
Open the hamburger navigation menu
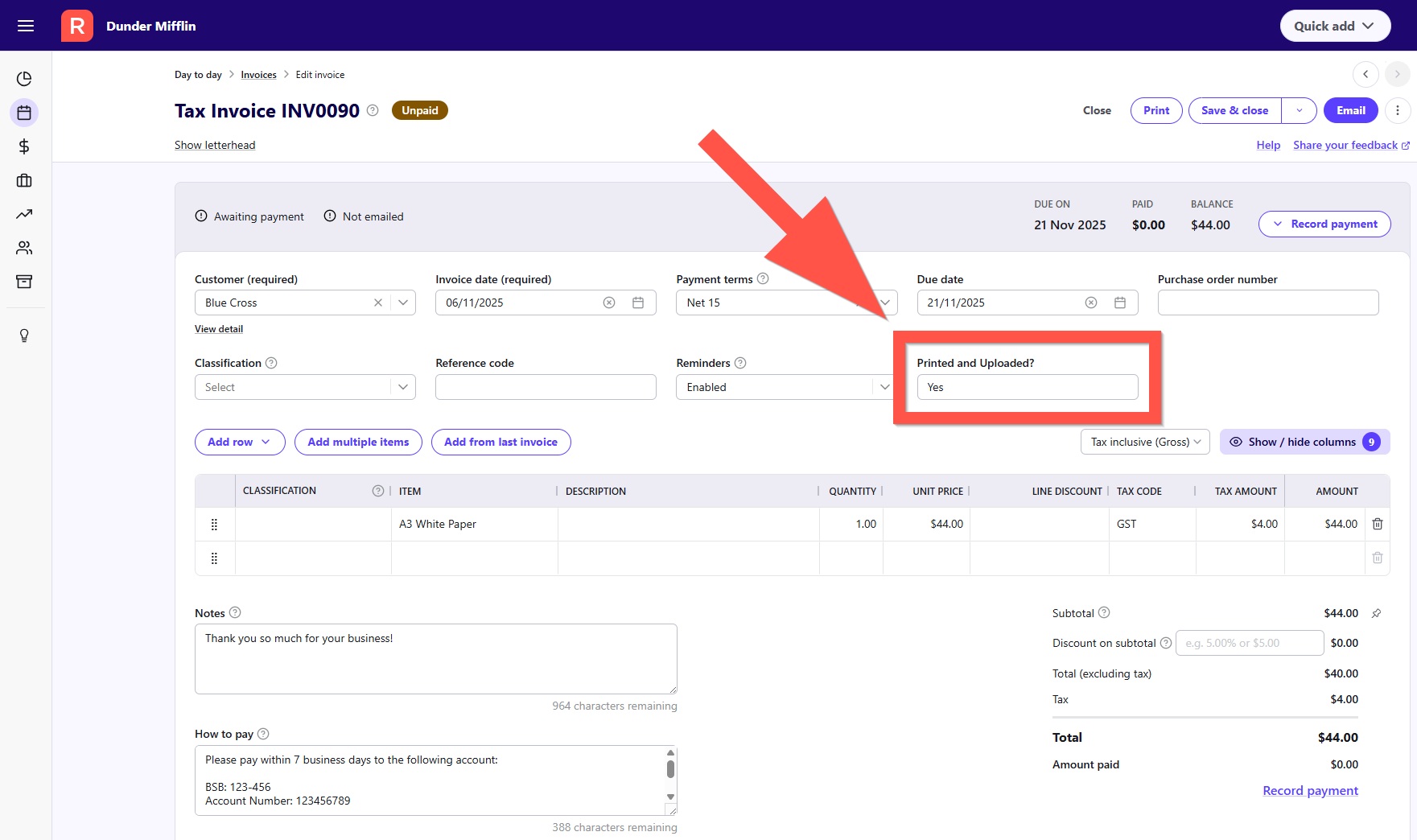26,26
